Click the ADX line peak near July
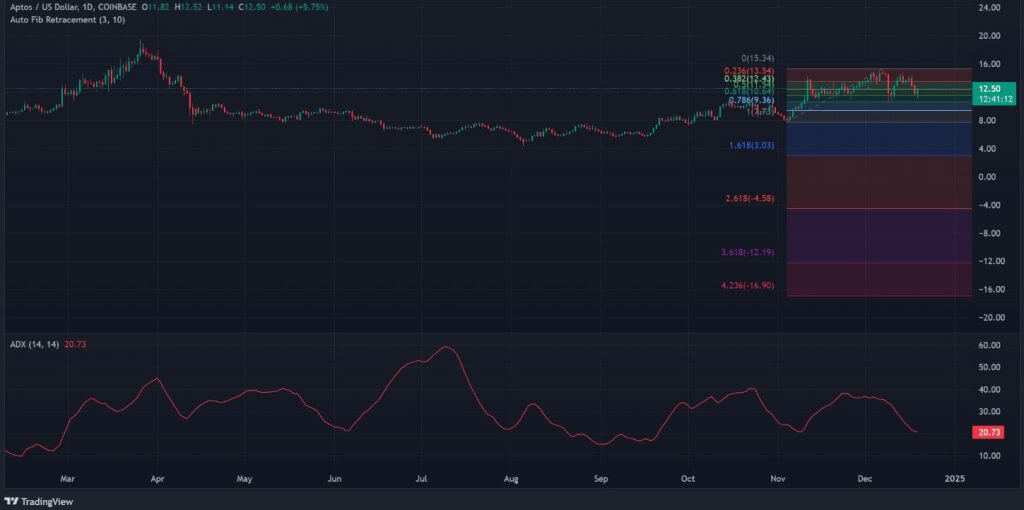This screenshot has height=510, width=1024. coord(445,347)
